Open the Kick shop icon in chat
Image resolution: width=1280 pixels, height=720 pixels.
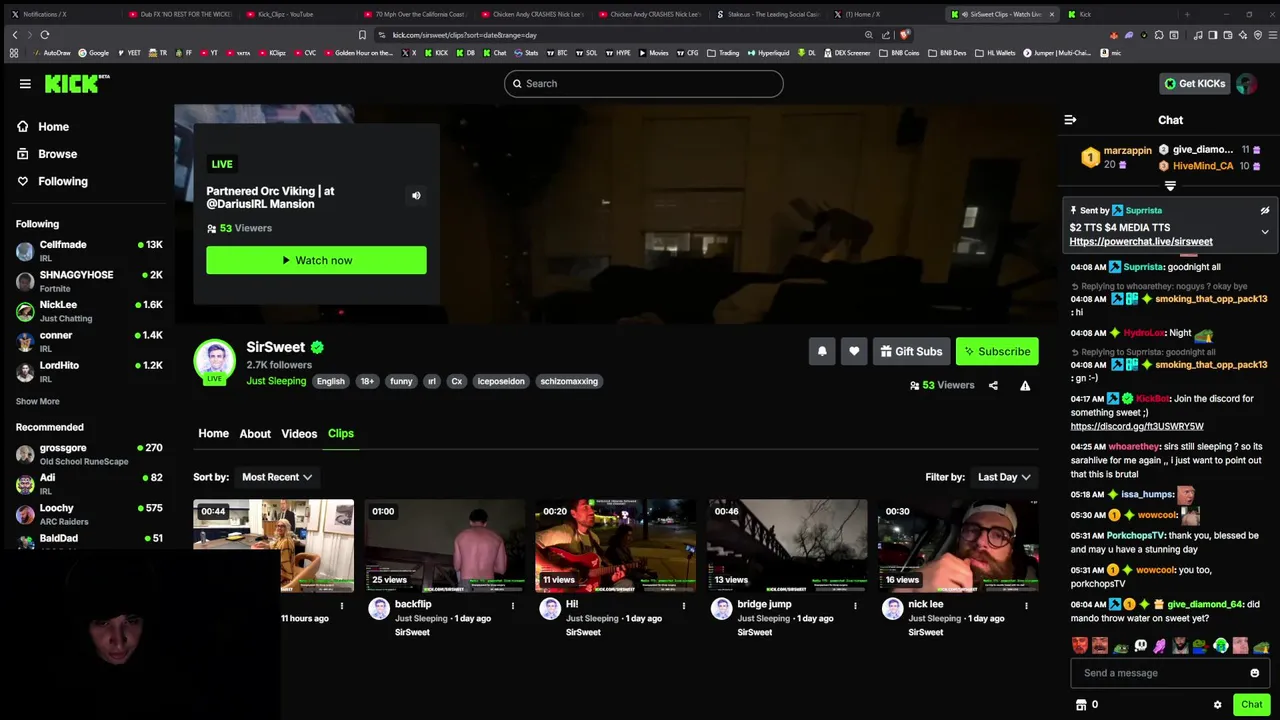[x=1081, y=705]
